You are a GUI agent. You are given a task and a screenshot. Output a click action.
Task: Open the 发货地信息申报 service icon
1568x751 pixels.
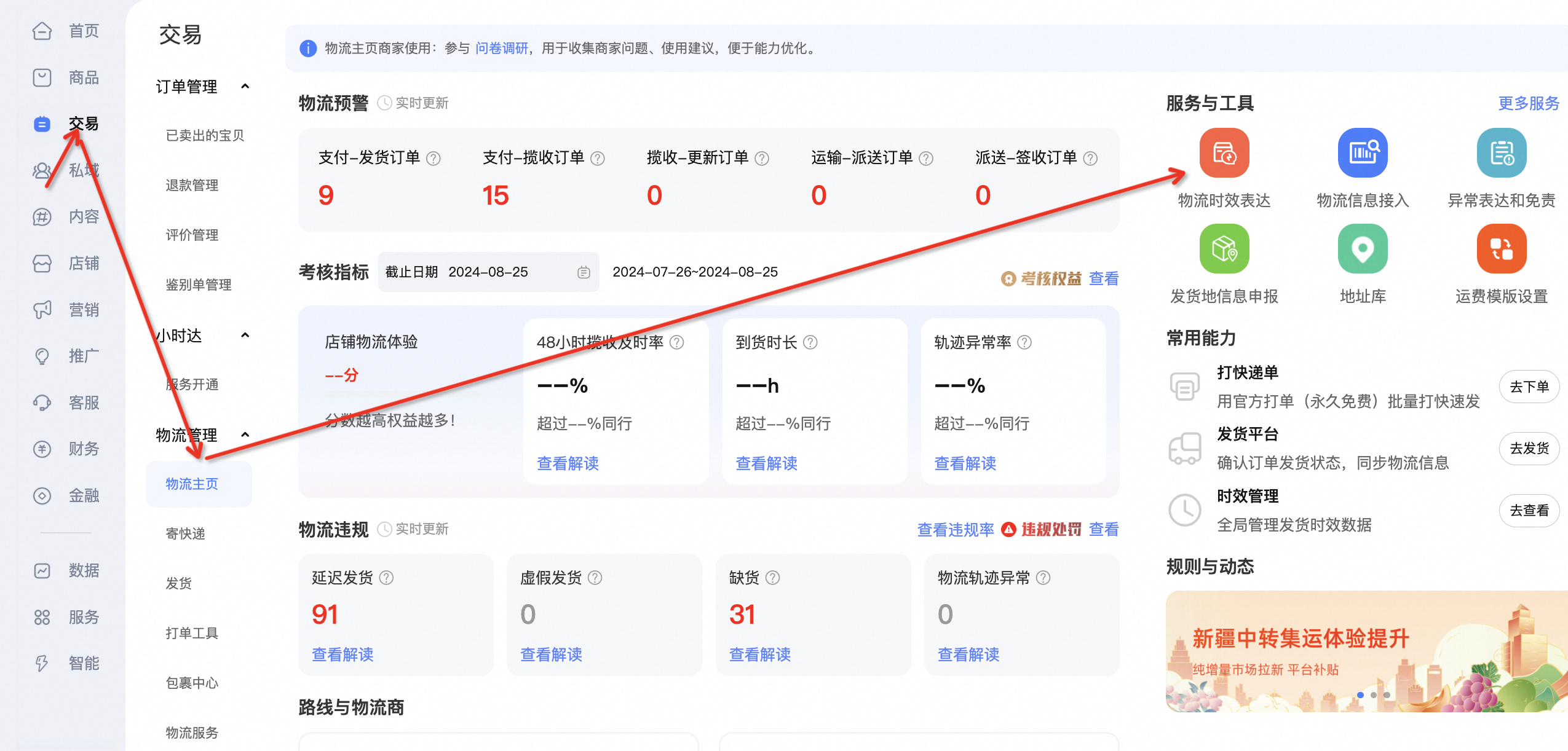coord(1224,248)
